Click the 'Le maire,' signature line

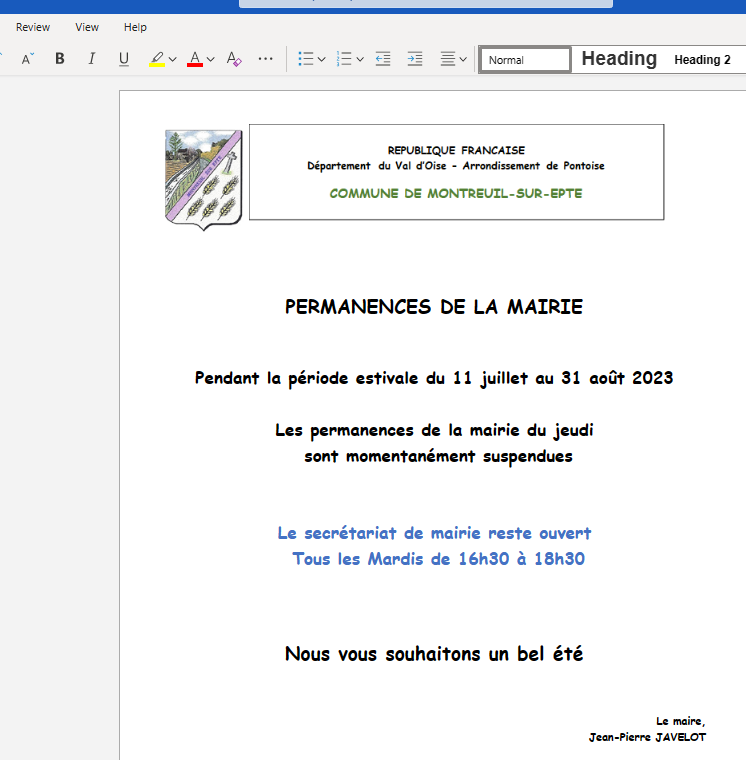coord(681,721)
